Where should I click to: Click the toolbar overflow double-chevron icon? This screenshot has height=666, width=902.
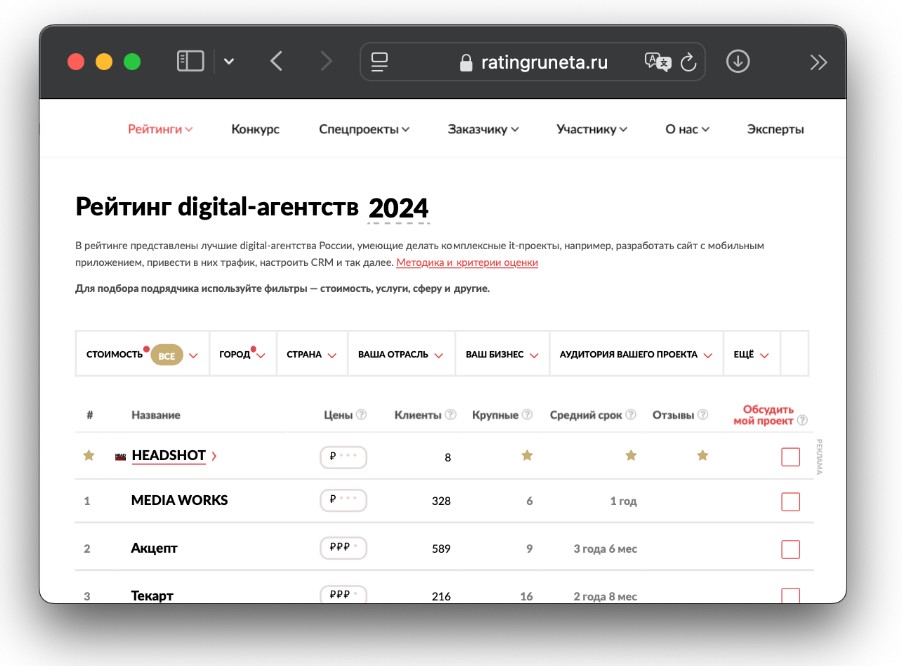tap(818, 62)
